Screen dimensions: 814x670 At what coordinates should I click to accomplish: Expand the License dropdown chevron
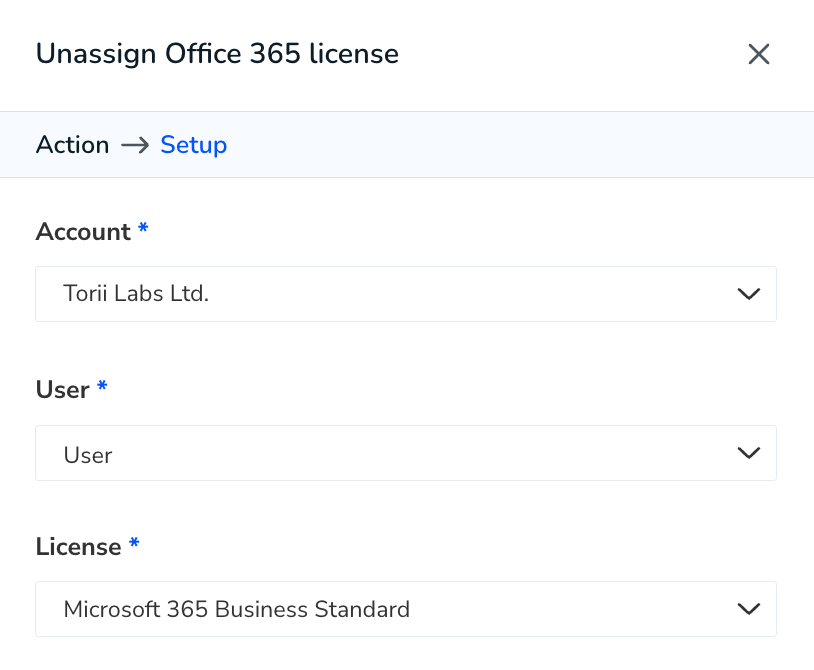(749, 609)
